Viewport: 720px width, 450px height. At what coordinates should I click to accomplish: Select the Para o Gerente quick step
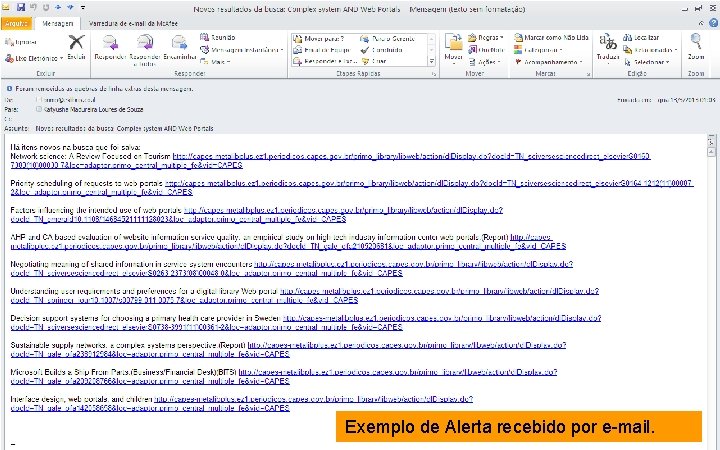click(388, 39)
